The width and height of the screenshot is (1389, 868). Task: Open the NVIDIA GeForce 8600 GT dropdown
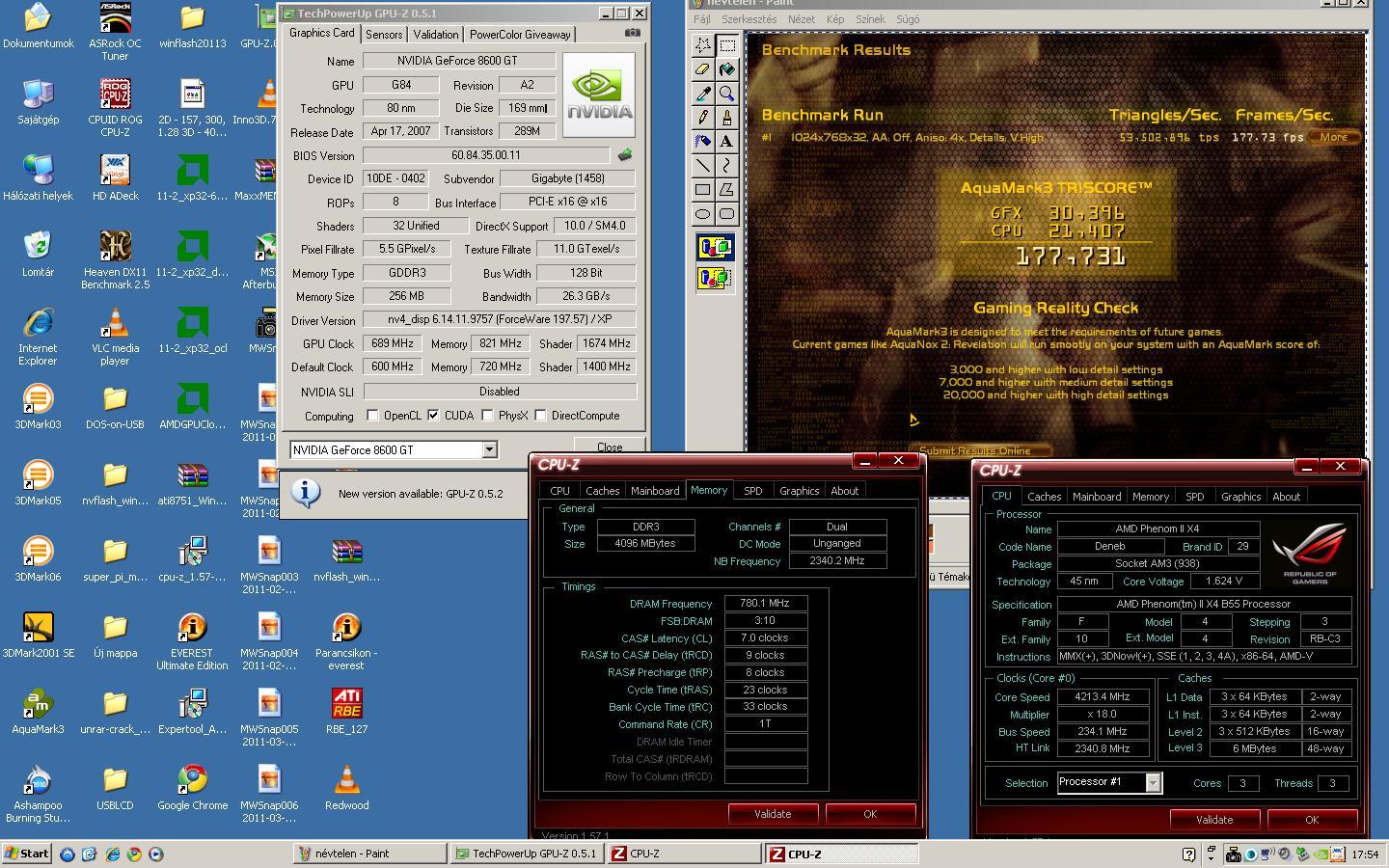(x=489, y=449)
